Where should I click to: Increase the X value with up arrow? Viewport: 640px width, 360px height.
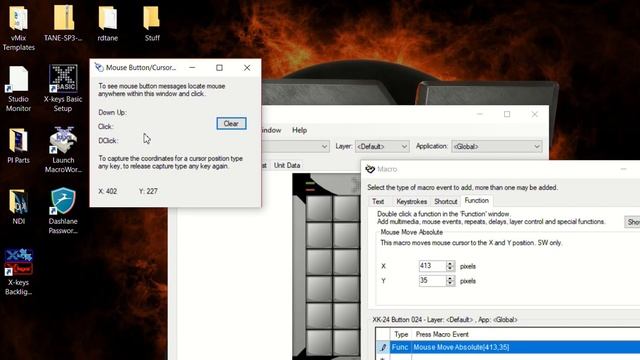[x=450, y=263]
